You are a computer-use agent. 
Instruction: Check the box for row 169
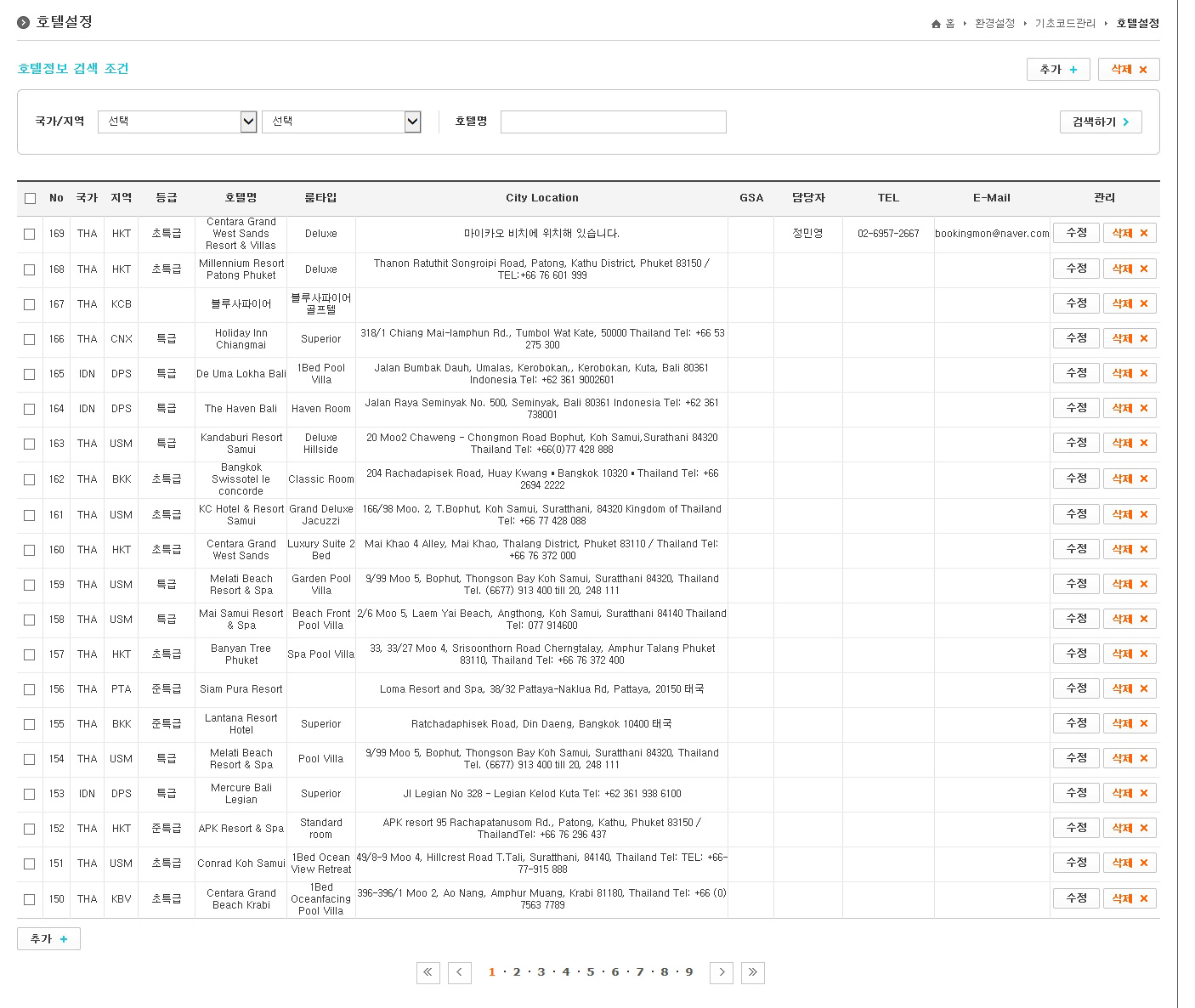click(30, 234)
